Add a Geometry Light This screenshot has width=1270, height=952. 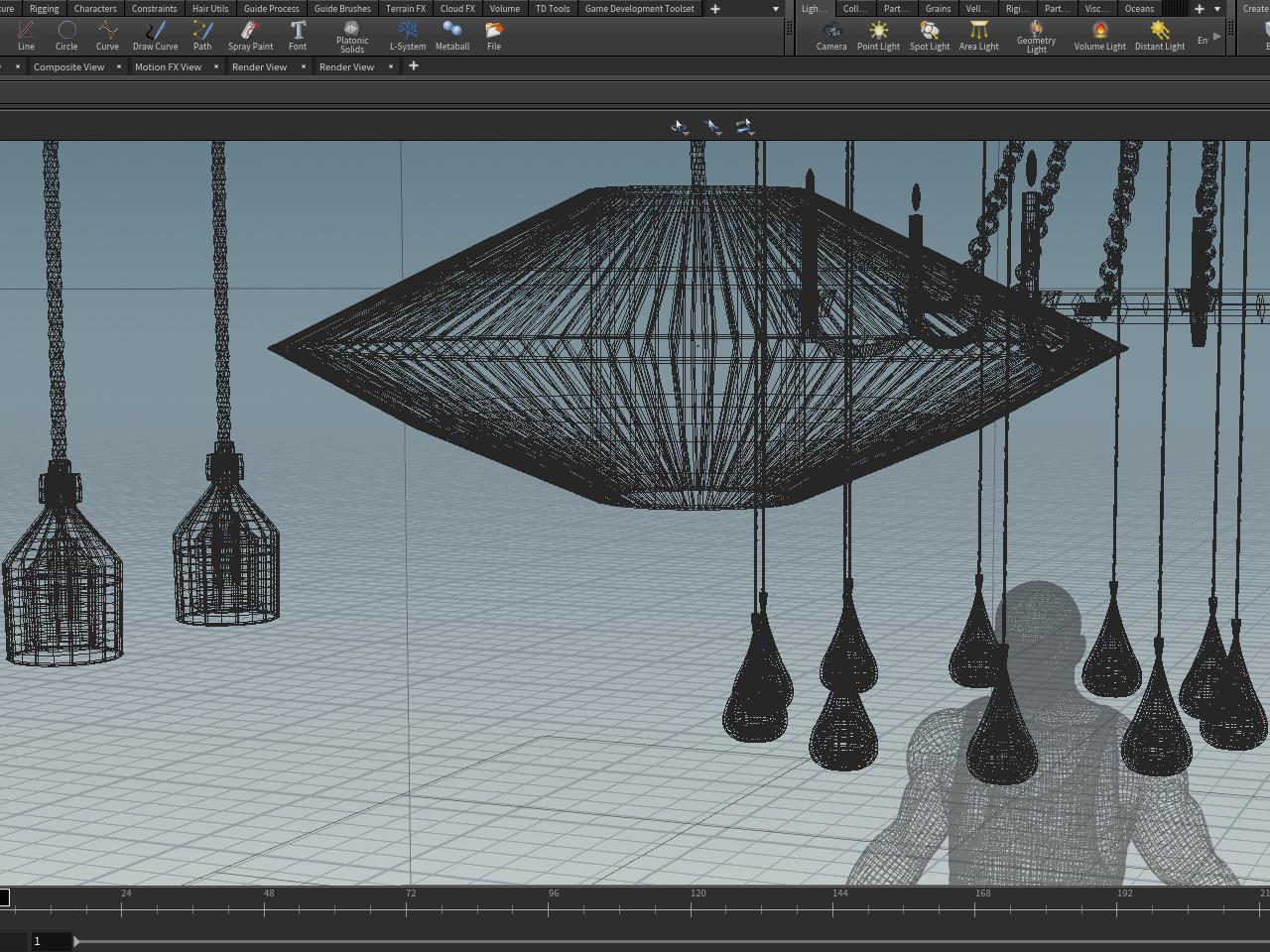[1036, 37]
